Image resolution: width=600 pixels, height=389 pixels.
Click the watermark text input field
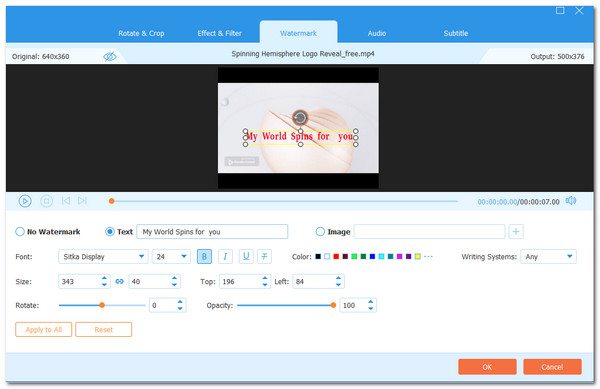tap(212, 231)
